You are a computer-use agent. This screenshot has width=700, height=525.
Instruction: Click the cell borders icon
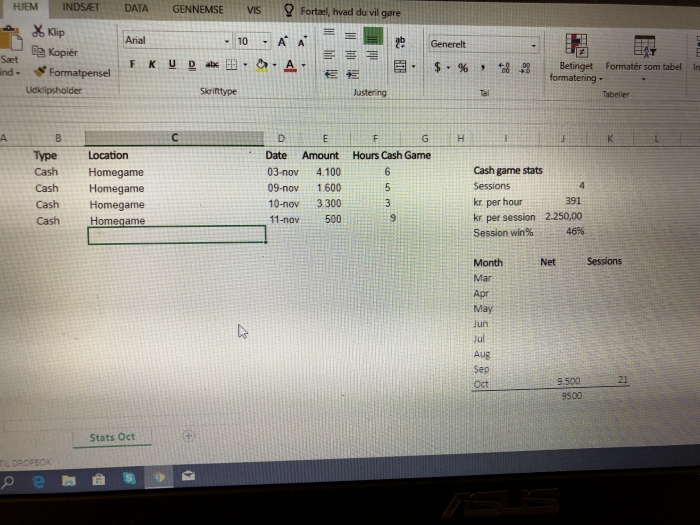coord(231,65)
